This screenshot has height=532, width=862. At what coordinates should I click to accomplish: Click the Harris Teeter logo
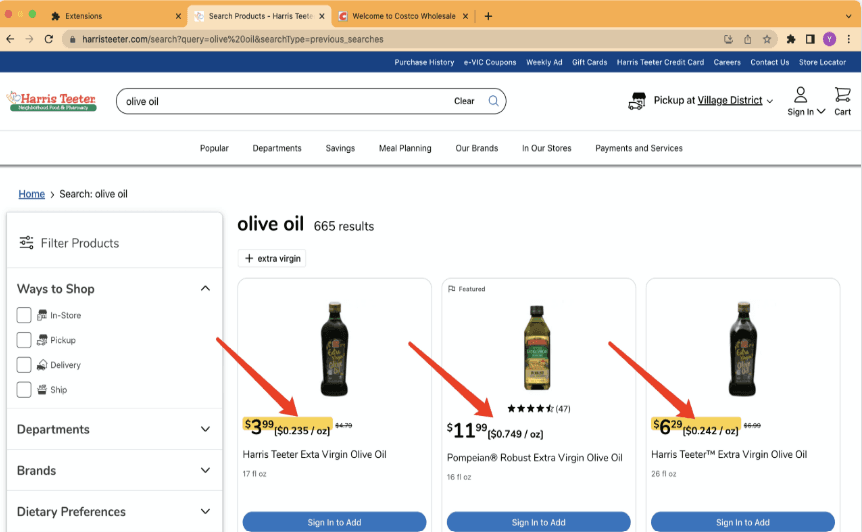pos(52,101)
